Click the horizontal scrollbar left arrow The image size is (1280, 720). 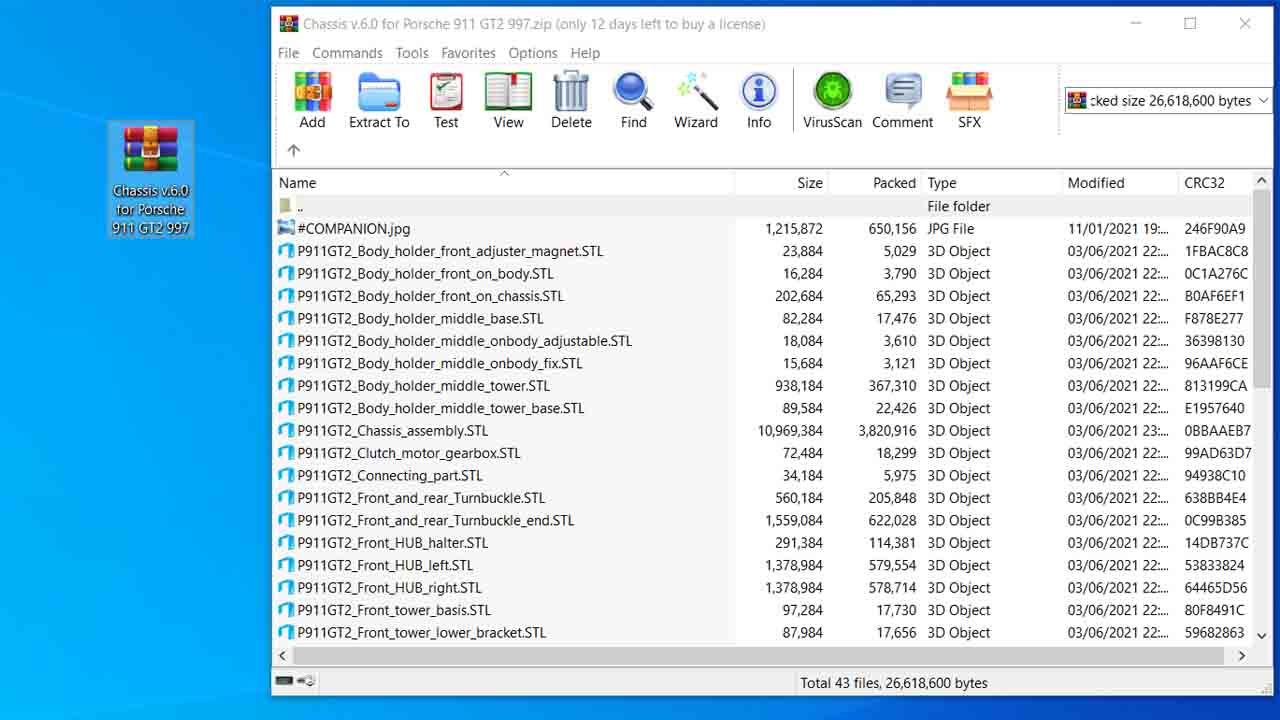point(283,656)
